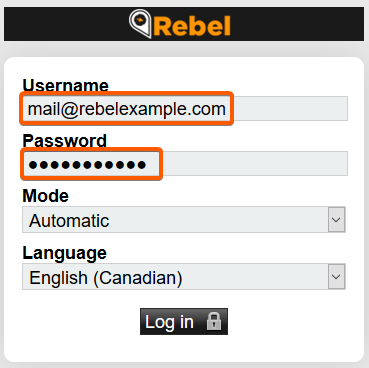
Task: Click the mail@rebelexample.com text in Username
Action: coord(127,109)
